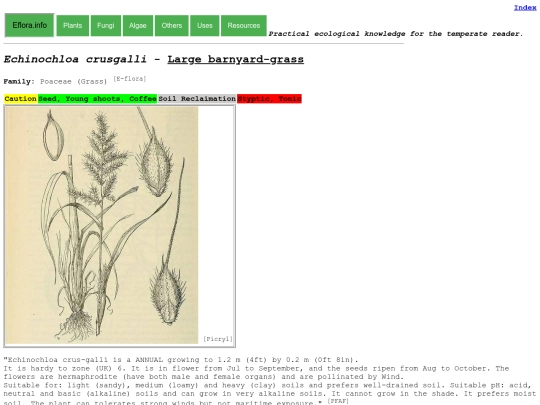
Task: Open the E-flora reference link
Action: pyautogui.click(x=130, y=79)
